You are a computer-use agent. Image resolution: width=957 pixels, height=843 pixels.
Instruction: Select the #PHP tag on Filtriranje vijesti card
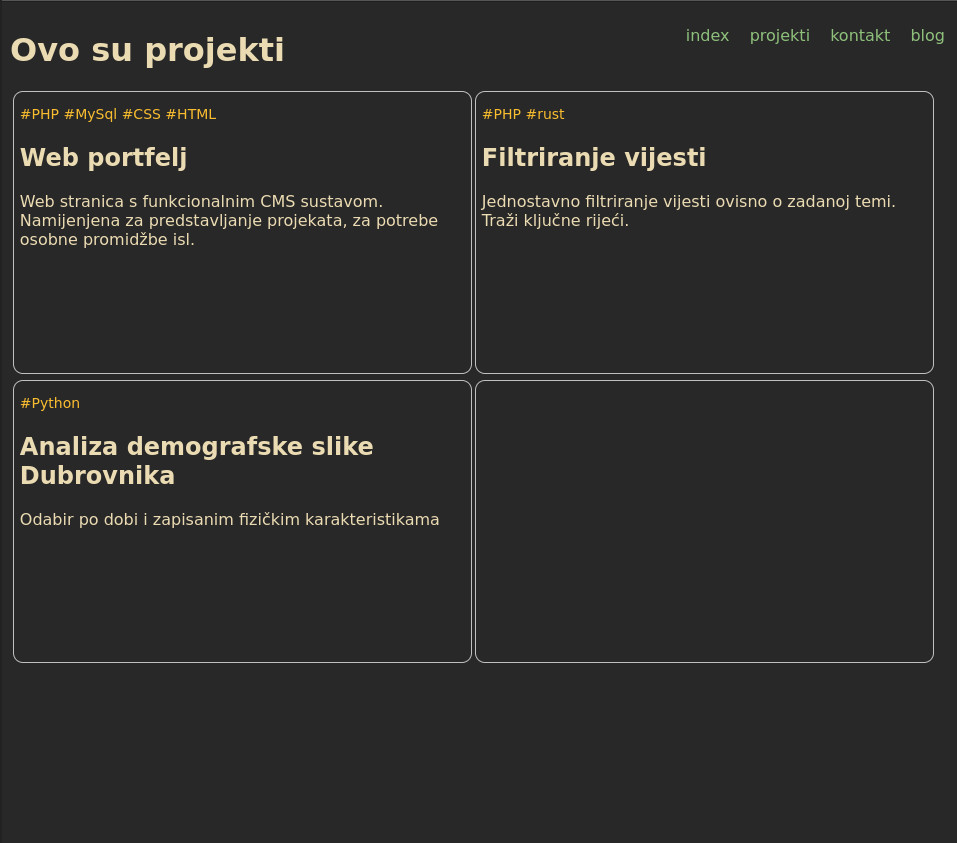(x=502, y=114)
